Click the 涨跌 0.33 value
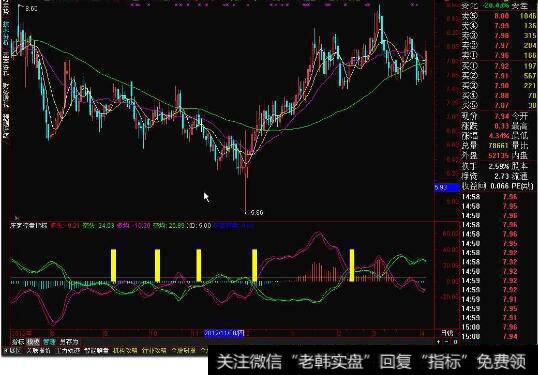This screenshot has height=375, width=538. (501, 126)
